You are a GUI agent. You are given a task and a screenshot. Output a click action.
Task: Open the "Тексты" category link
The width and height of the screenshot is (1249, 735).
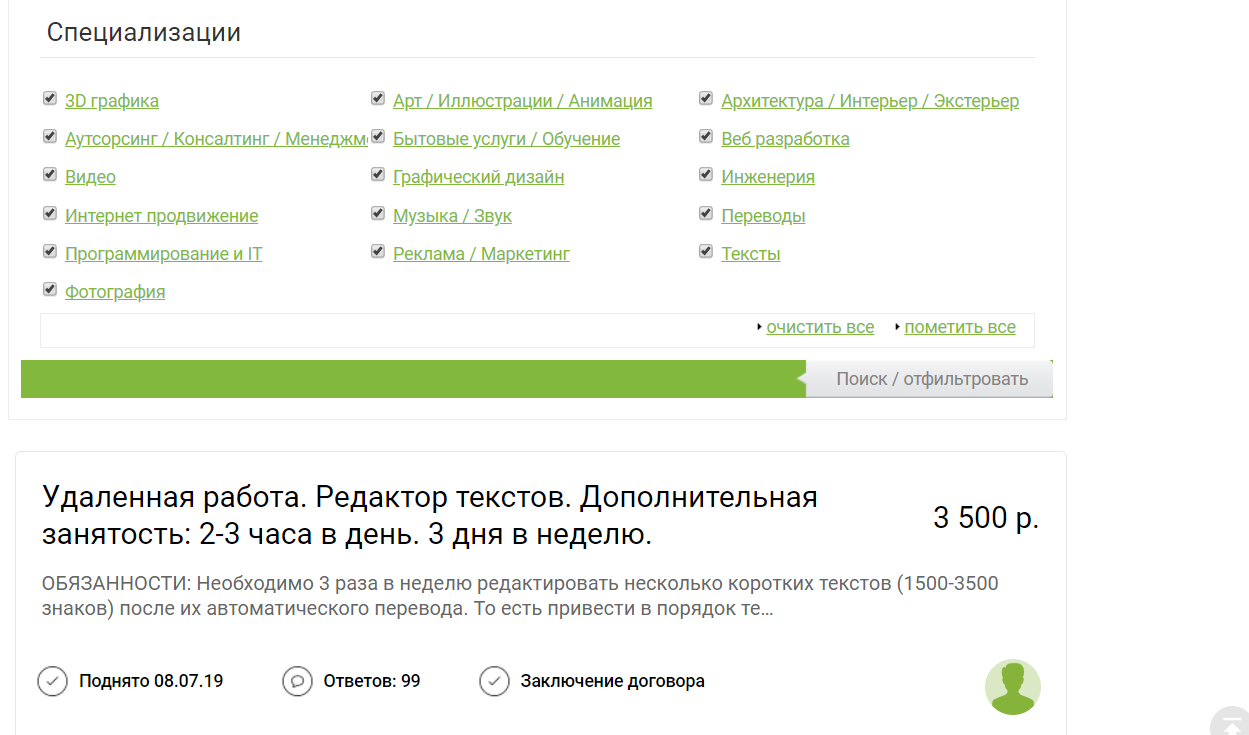pos(750,253)
